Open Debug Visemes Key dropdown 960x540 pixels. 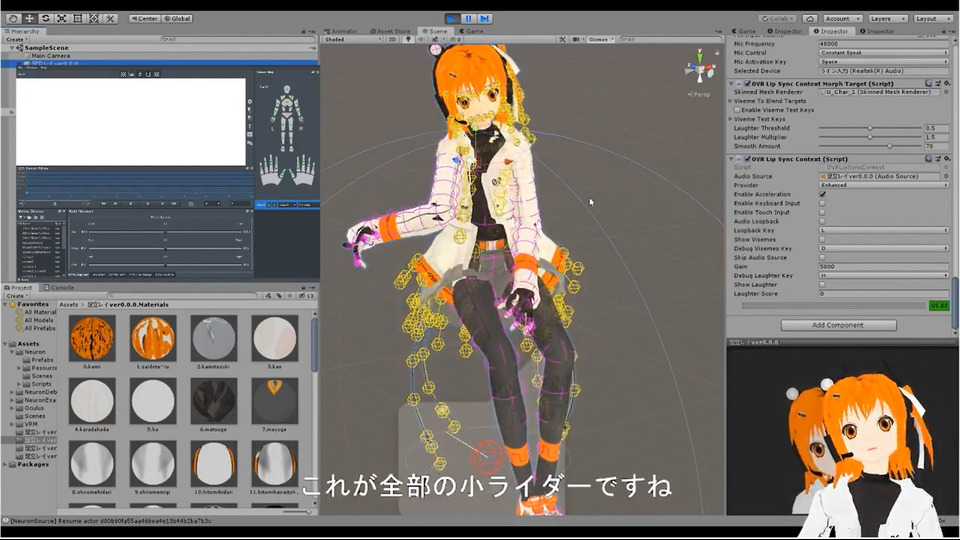(883, 249)
